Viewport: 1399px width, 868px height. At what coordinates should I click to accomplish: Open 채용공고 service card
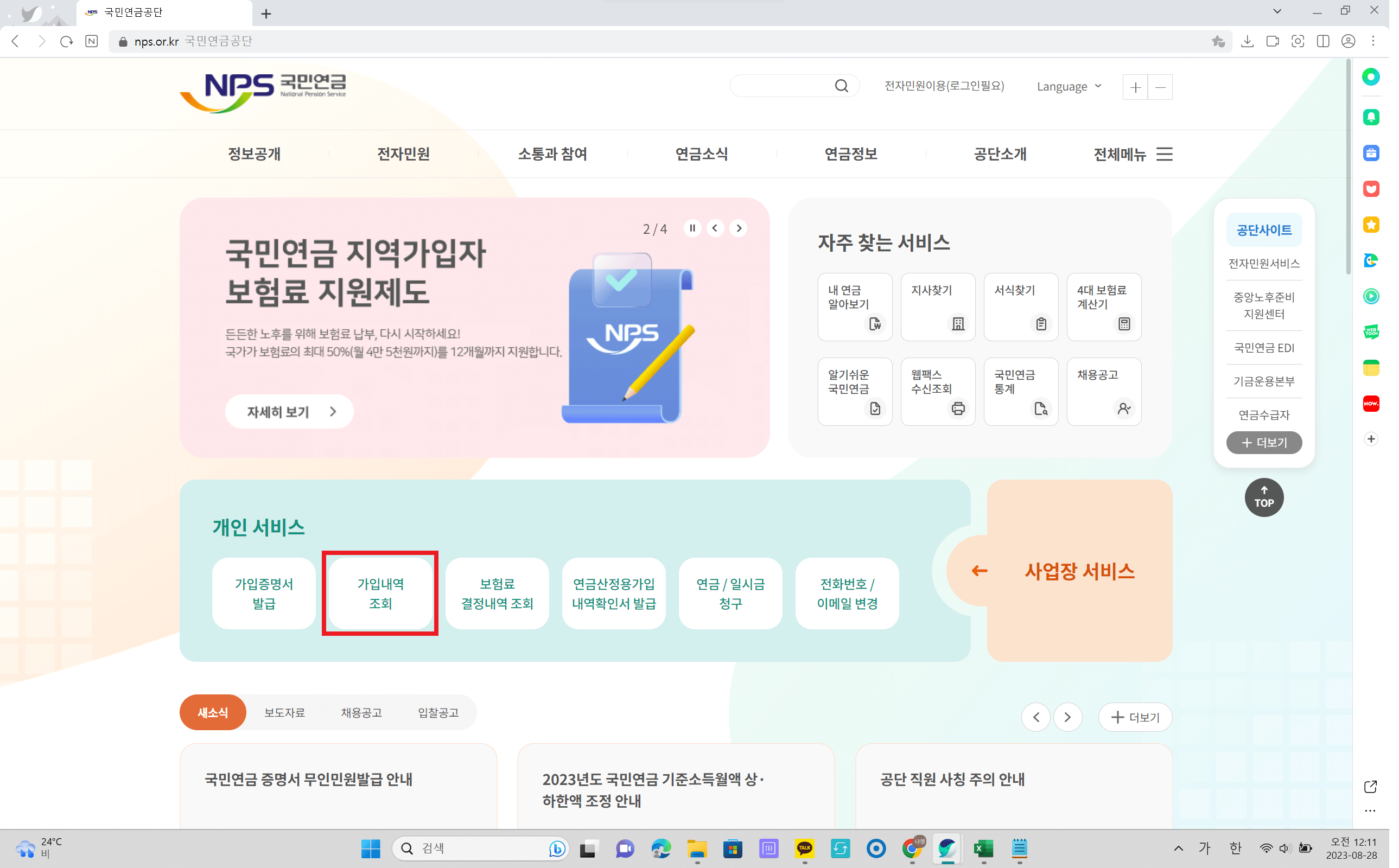point(1104,392)
